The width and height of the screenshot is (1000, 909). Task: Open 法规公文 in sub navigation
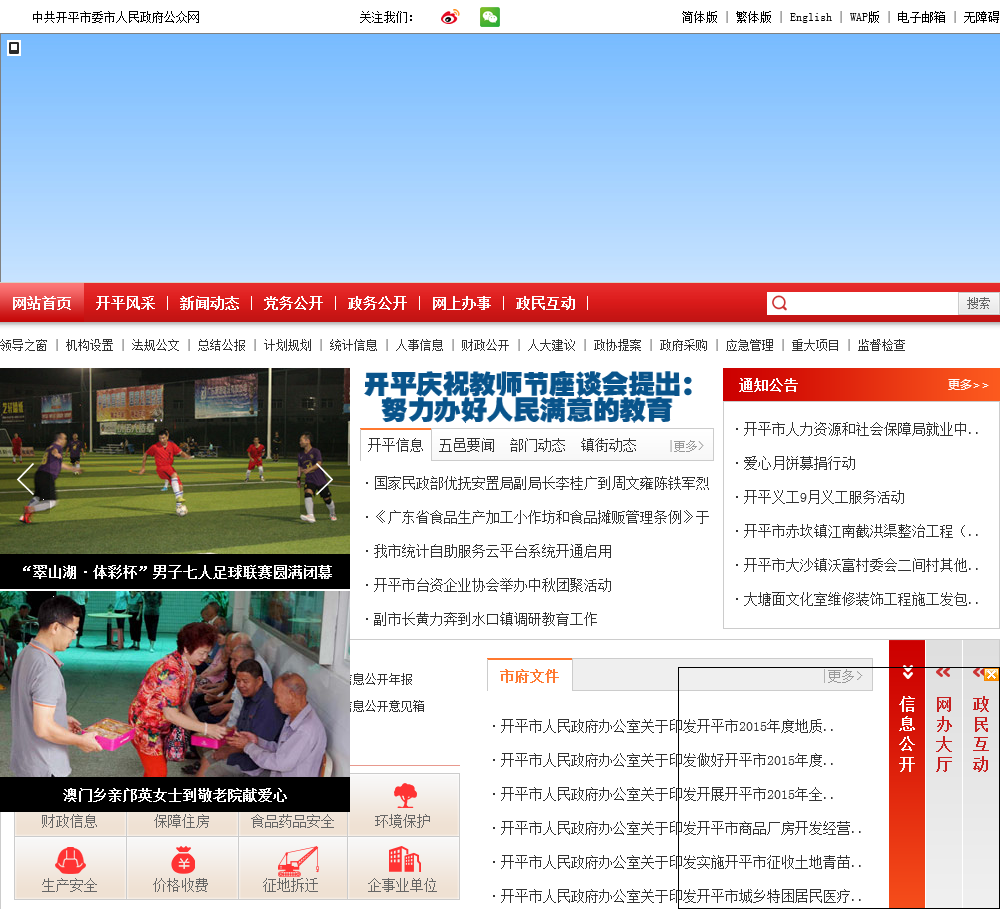click(156, 345)
